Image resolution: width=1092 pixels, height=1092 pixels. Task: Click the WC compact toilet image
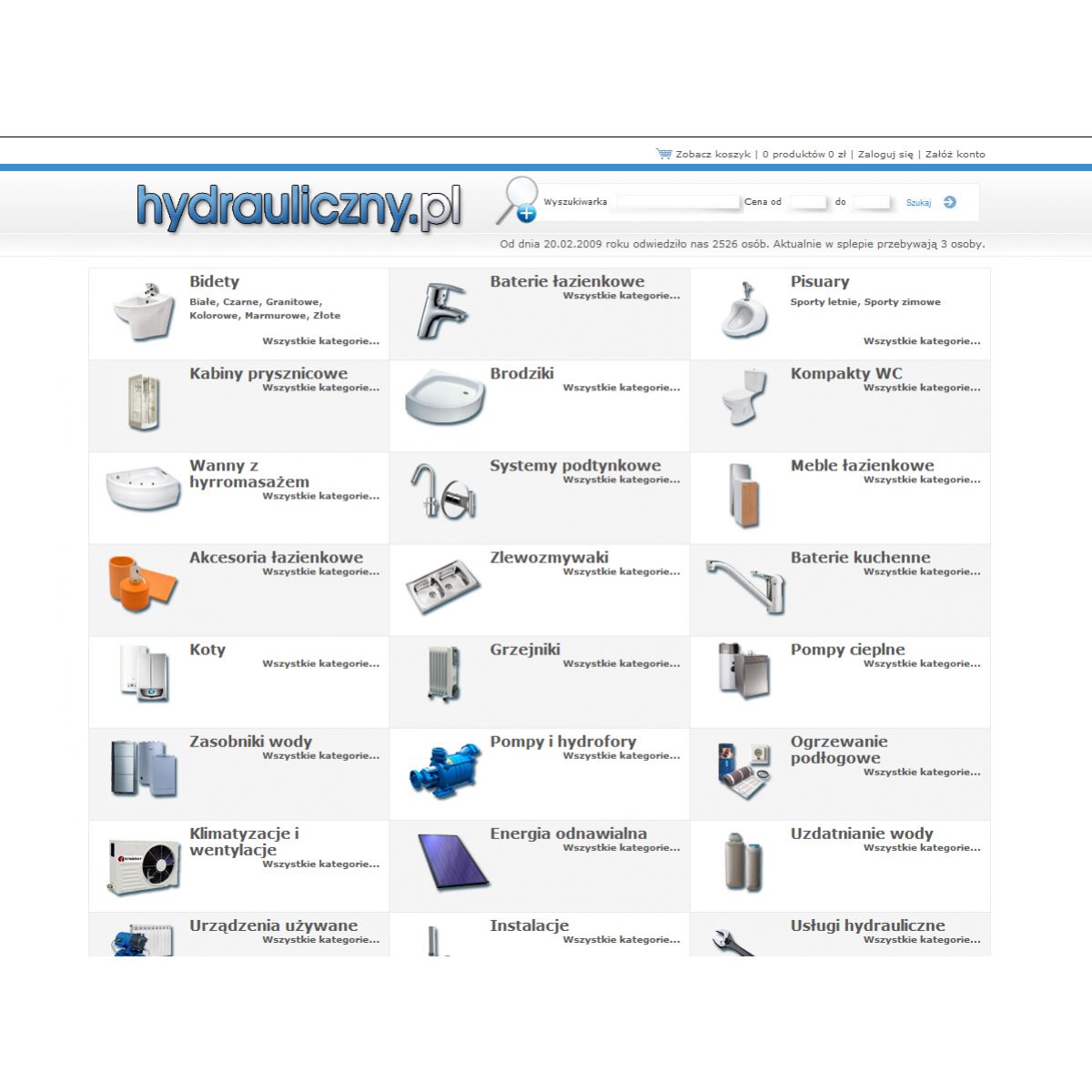coord(744,397)
